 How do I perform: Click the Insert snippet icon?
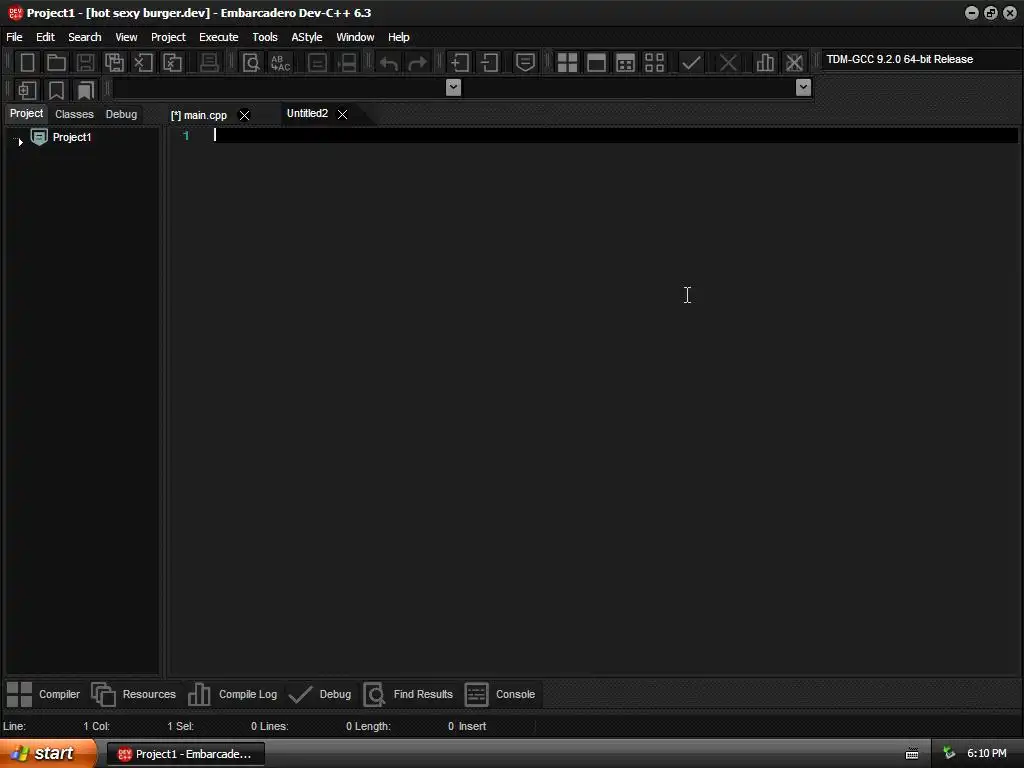tap(27, 90)
